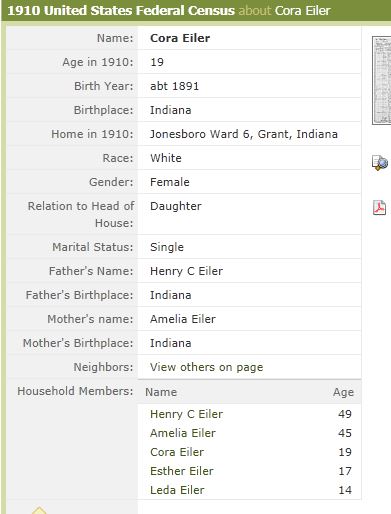Click the abt 1891 birth year value
The image size is (391, 514).
pyautogui.click(x=174, y=86)
